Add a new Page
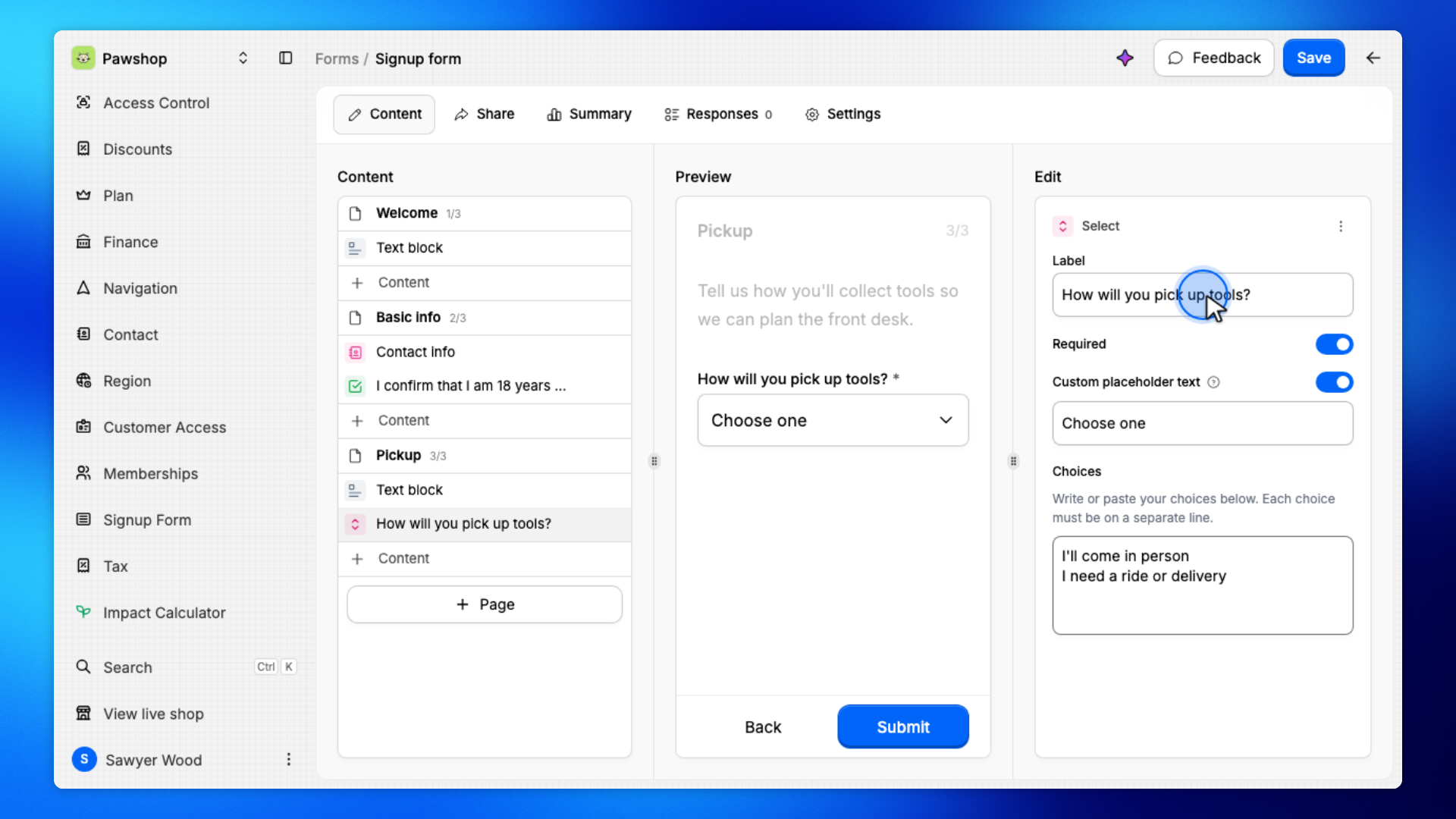Viewport: 1456px width, 819px height. point(485,604)
